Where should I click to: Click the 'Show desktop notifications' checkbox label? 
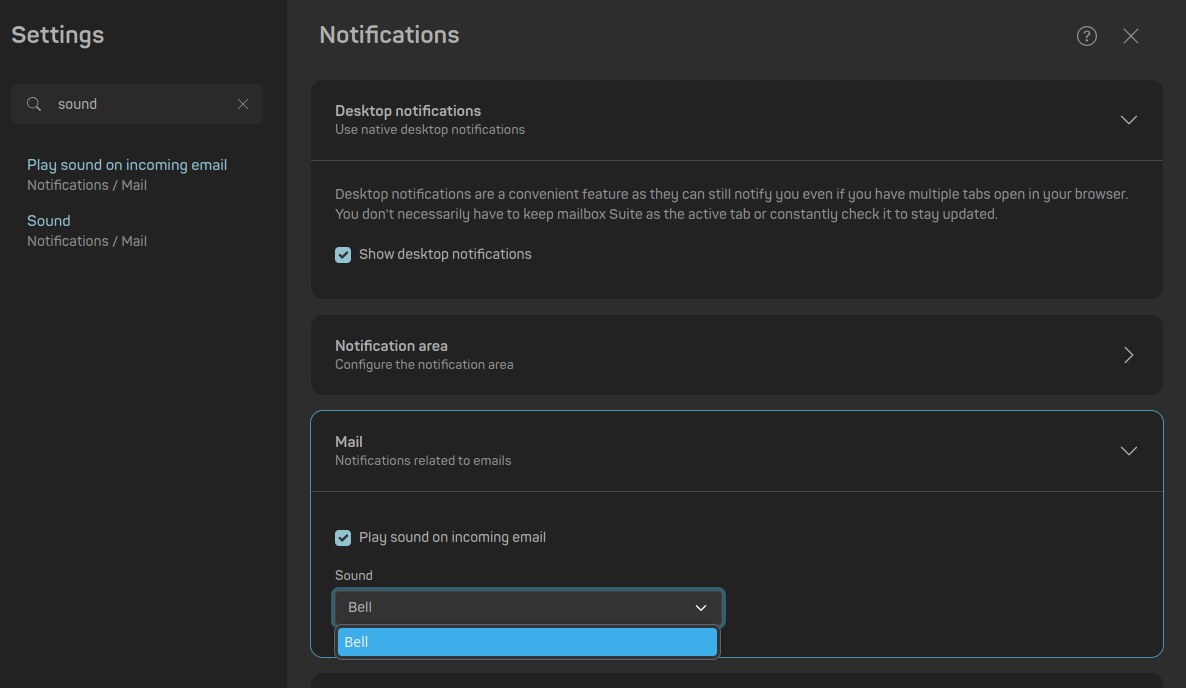coord(445,254)
